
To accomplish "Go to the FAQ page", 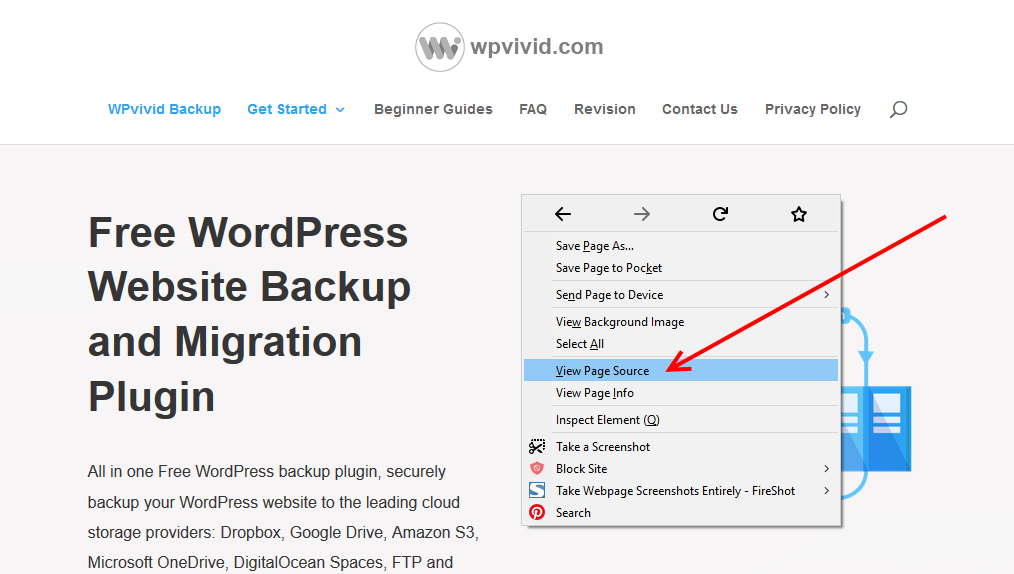I will click(533, 109).
